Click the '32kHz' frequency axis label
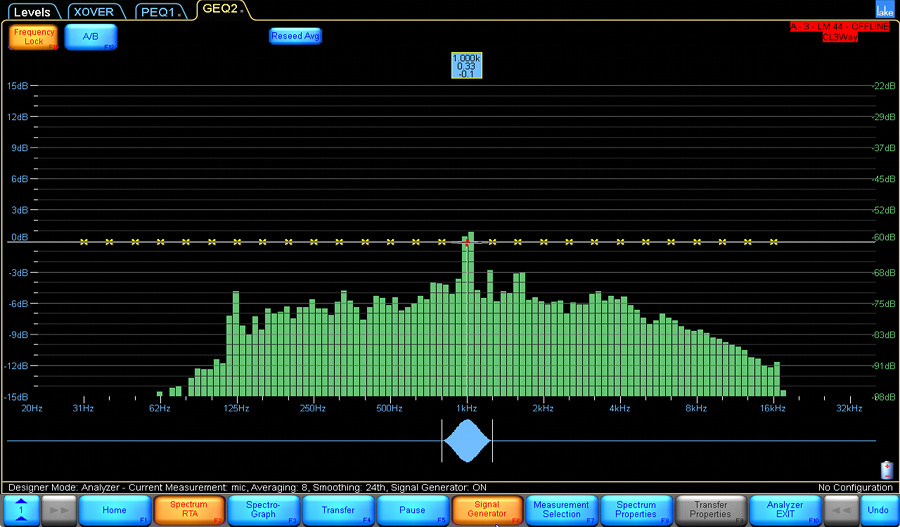The image size is (900, 527). point(849,409)
